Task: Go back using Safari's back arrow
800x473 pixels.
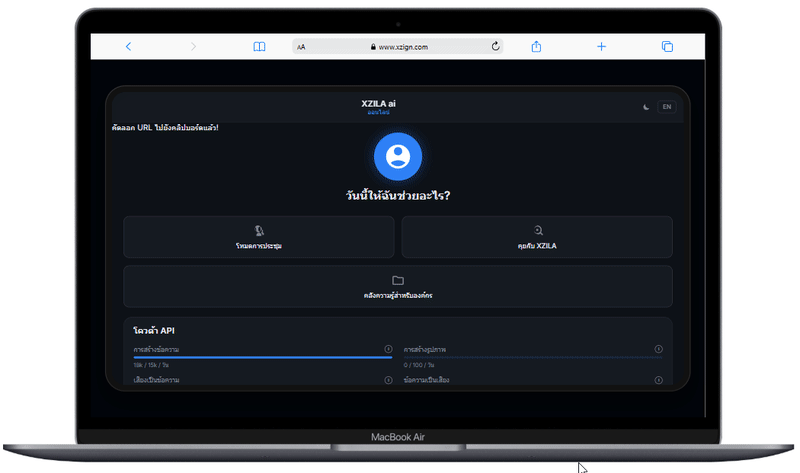Action: pos(128,46)
